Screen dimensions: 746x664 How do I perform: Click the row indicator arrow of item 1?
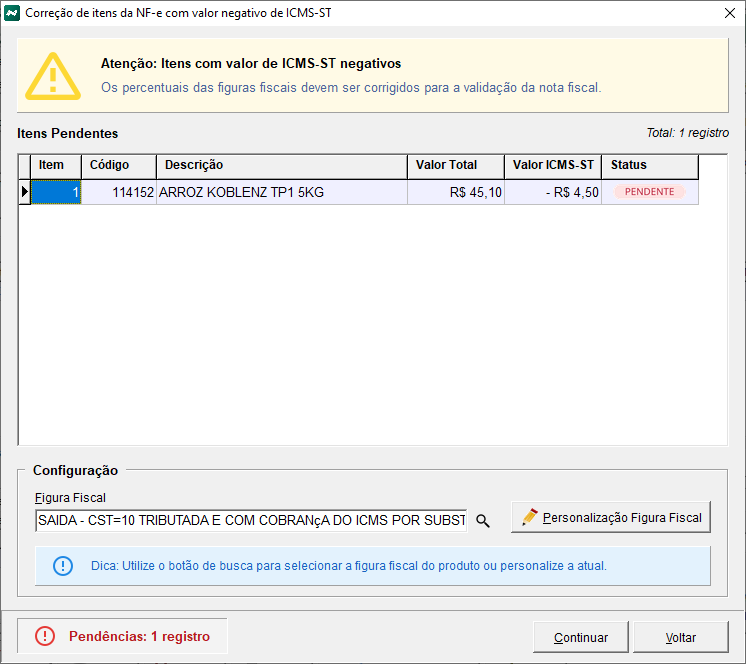tap(25, 192)
